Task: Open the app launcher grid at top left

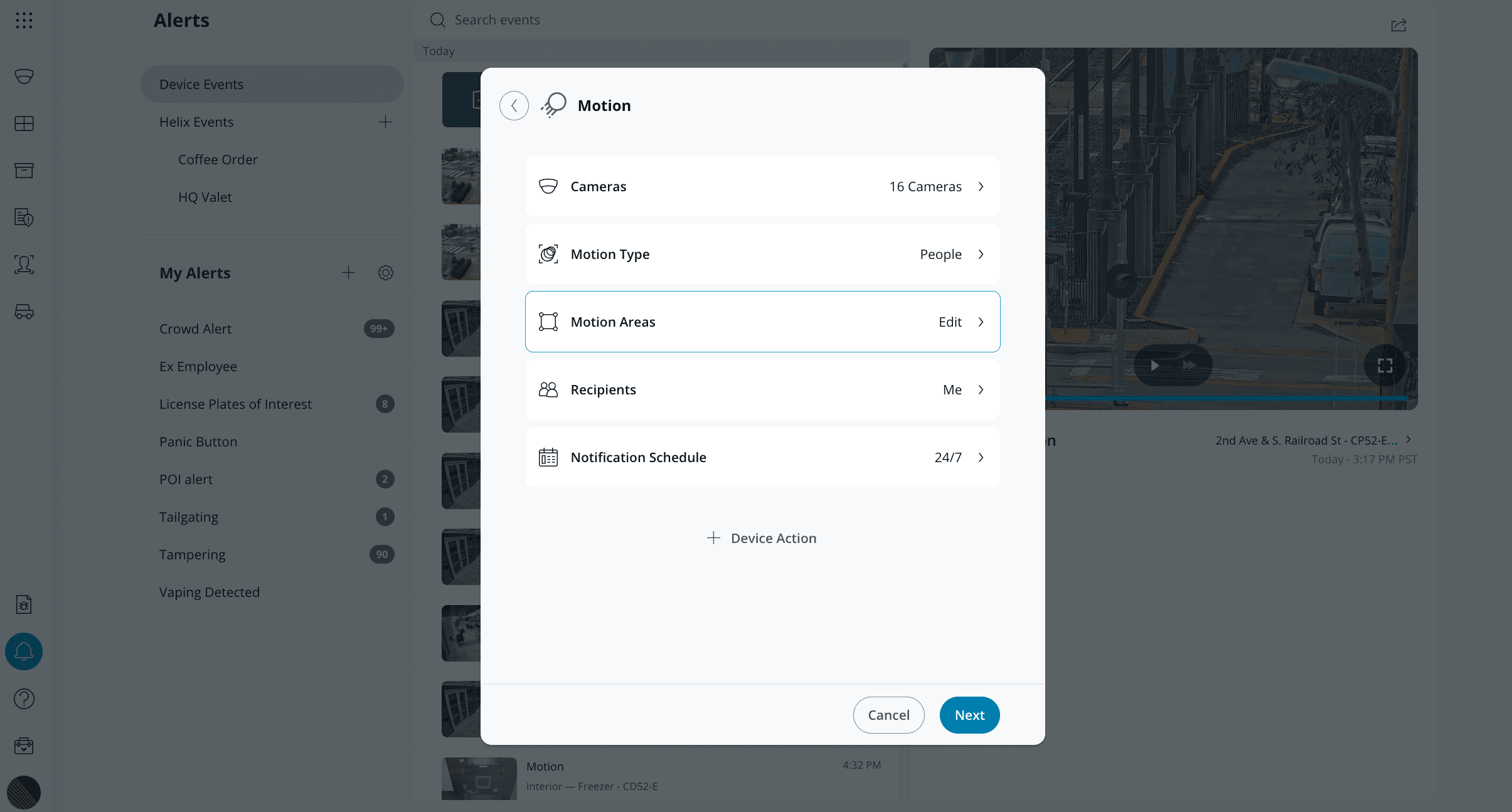Action: coord(24,19)
